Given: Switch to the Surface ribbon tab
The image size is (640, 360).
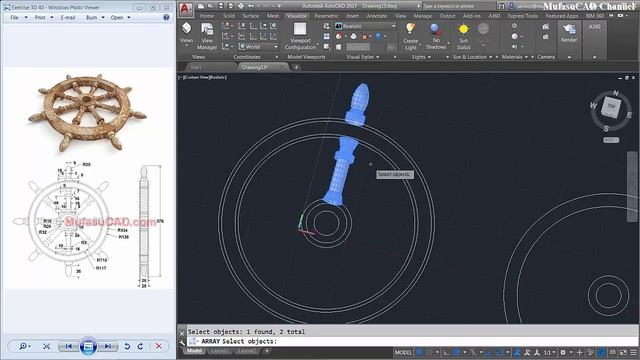Looking at the screenshot, I should tap(251, 16).
